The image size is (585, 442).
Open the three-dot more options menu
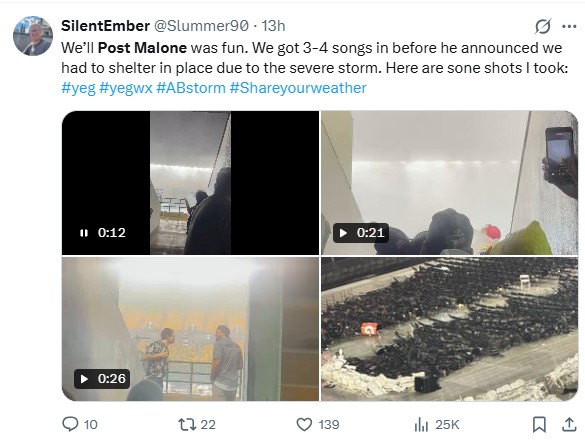coord(569,26)
